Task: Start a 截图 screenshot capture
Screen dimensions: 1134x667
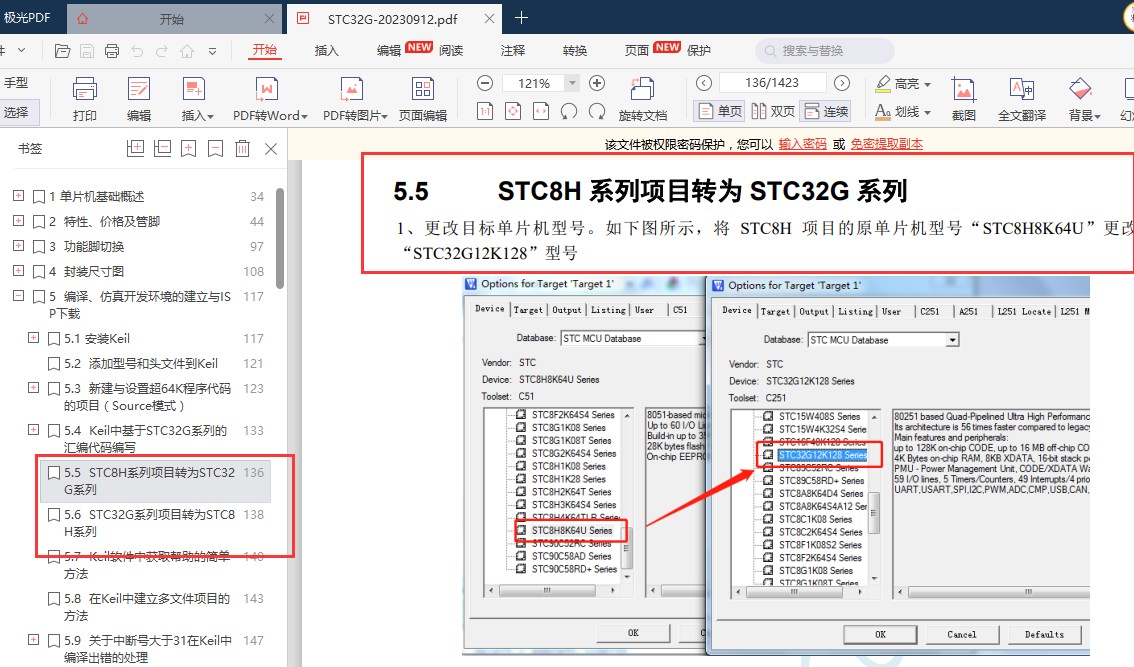Action: pos(963,99)
